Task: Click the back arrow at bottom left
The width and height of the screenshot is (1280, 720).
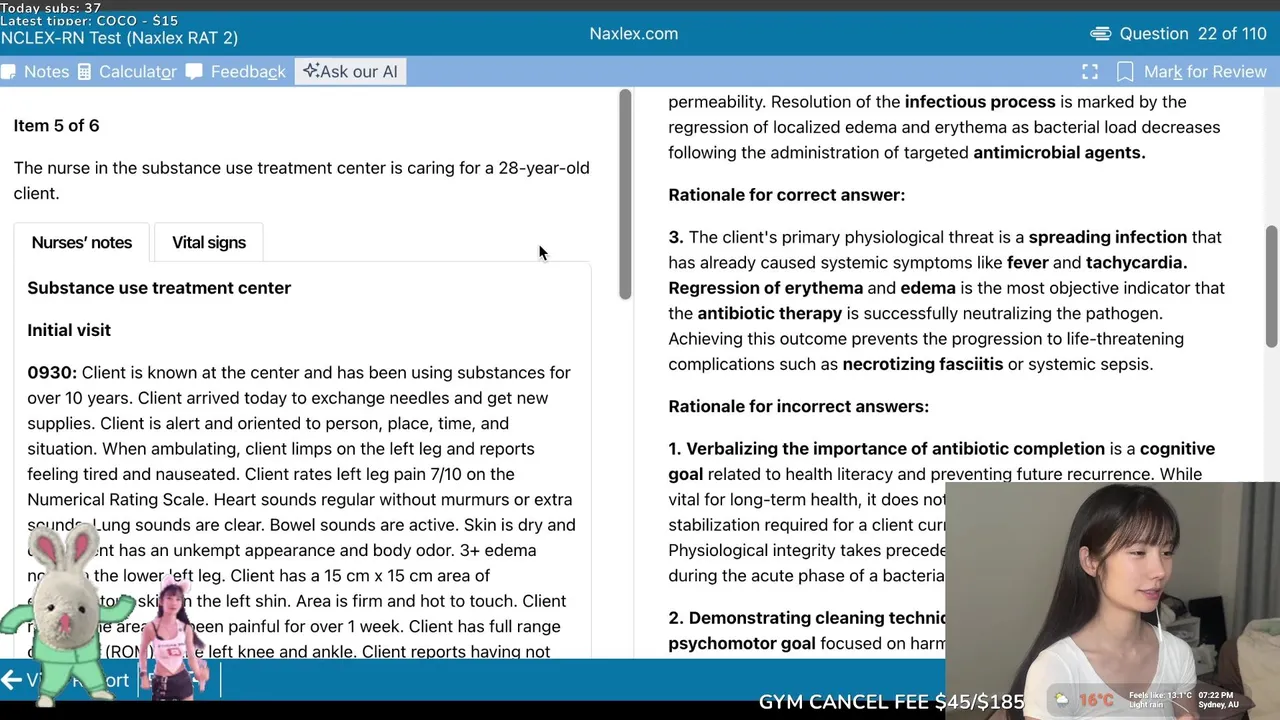Action: click(x=12, y=681)
